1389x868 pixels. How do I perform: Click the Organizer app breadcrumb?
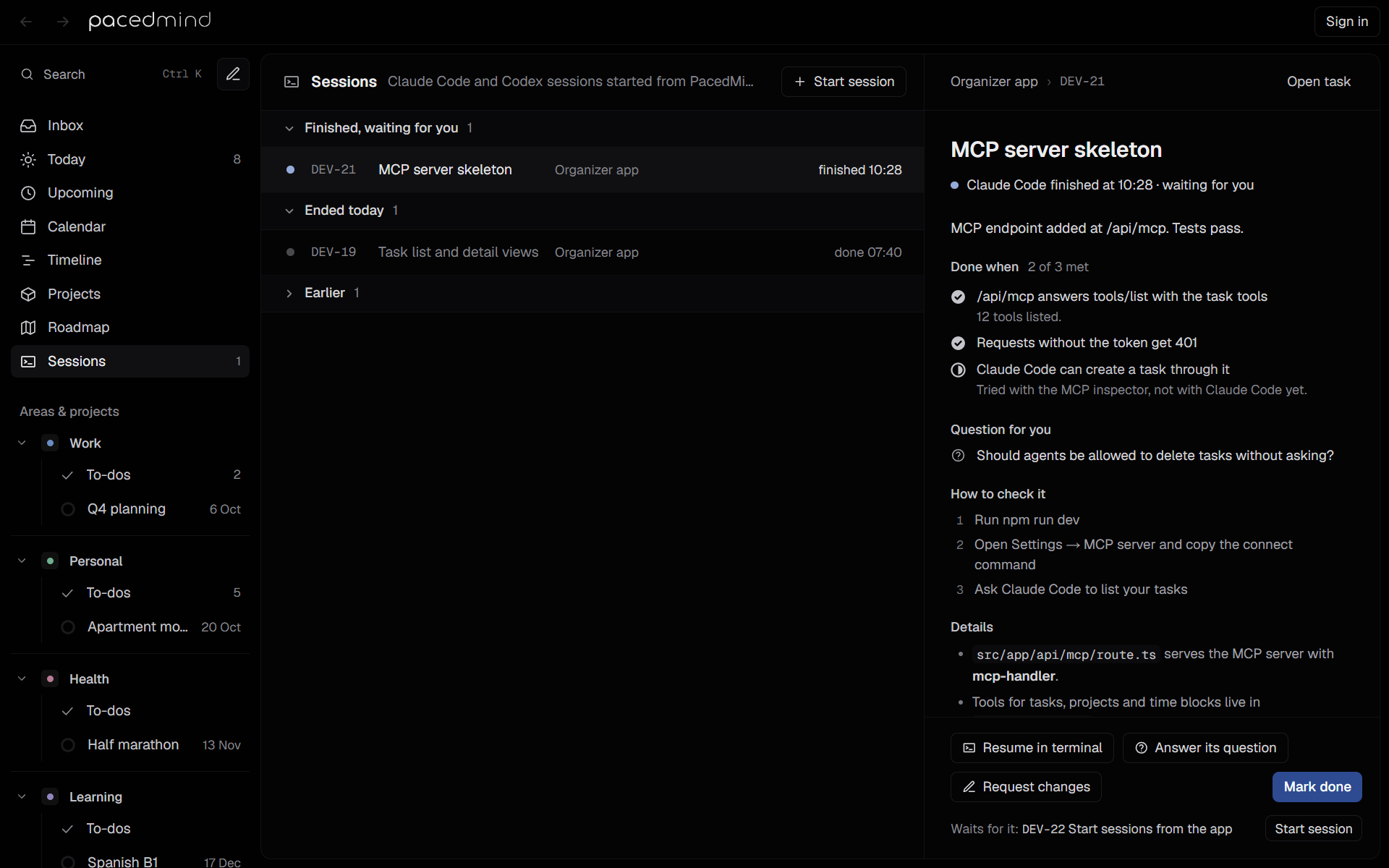pos(994,82)
